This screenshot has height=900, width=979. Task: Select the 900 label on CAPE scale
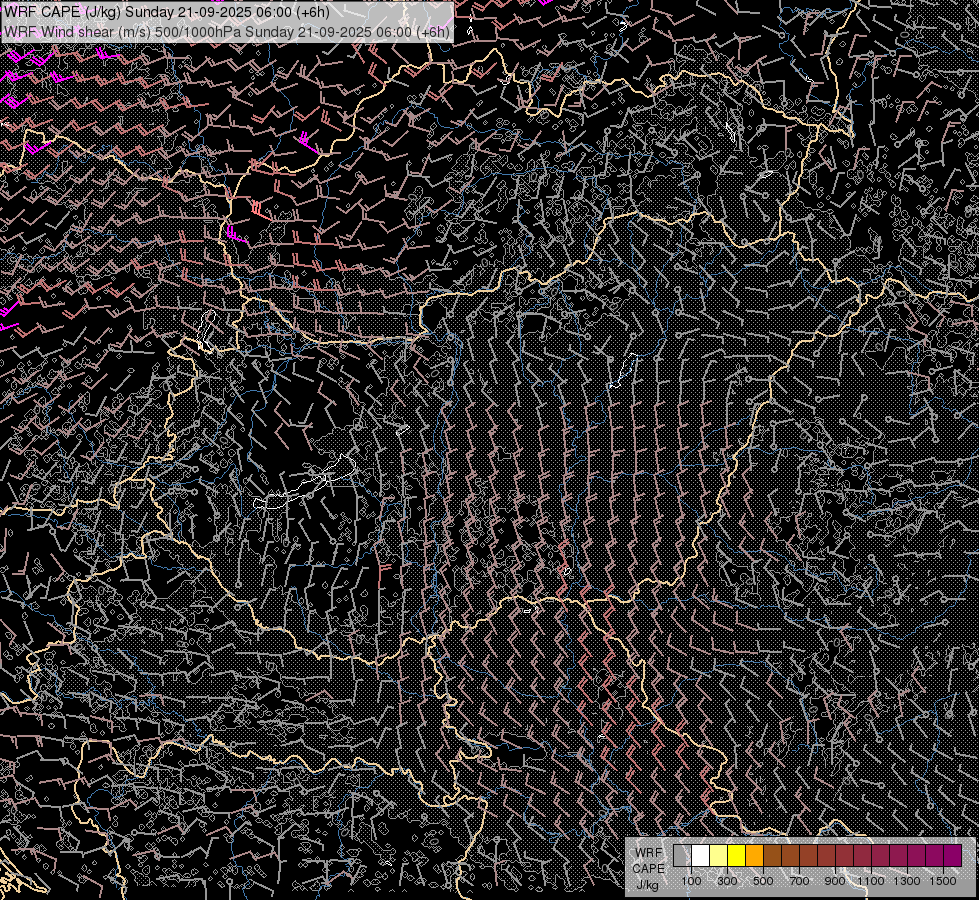tap(835, 881)
